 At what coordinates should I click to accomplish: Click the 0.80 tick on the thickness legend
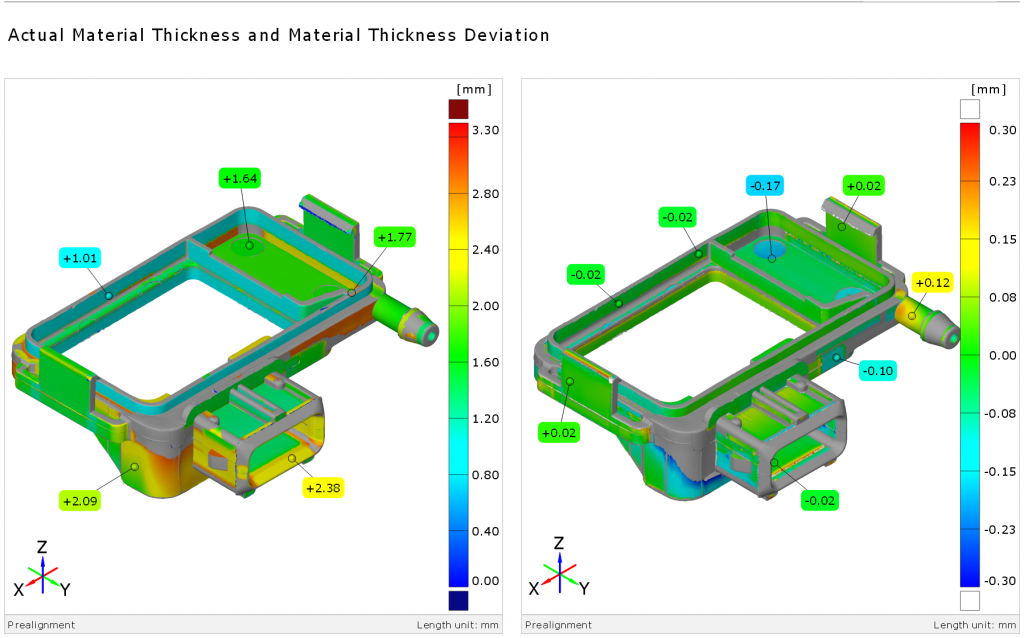point(485,475)
